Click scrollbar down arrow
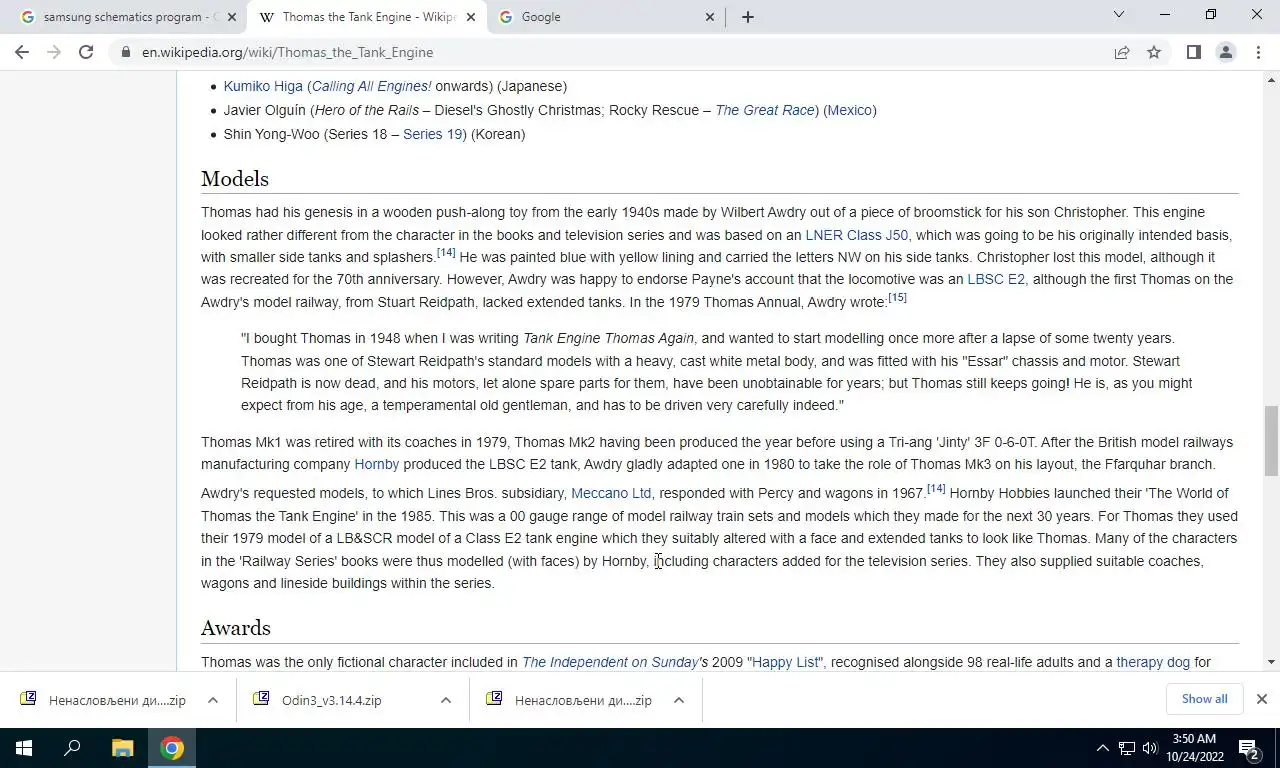Image resolution: width=1280 pixels, height=768 pixels. point(1272,662)
